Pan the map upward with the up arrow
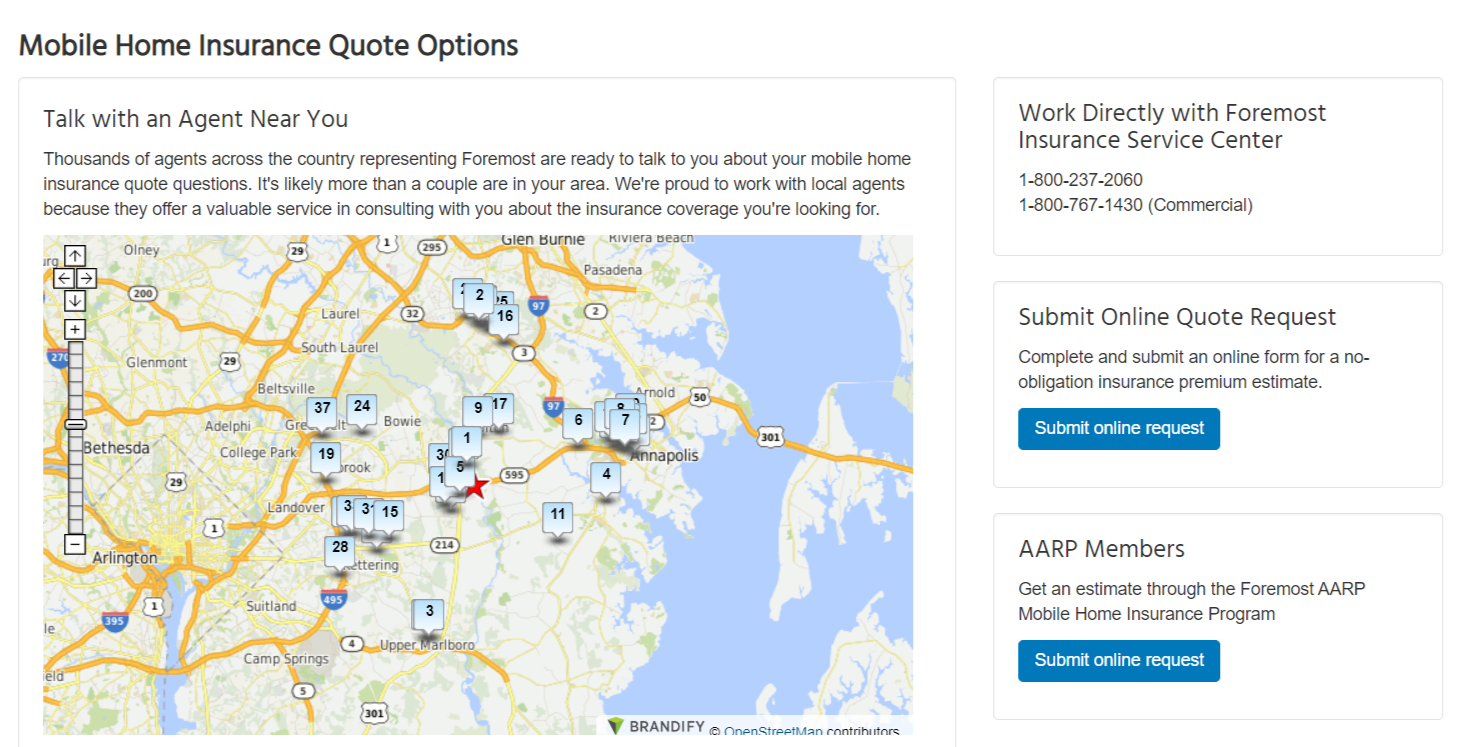 (73, 255)
